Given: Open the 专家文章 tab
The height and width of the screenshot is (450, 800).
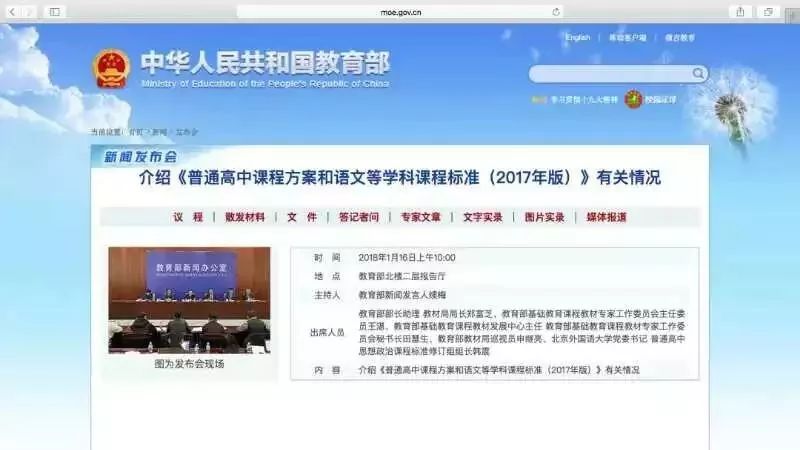Looking at the screenshot, I should (420, 217).
